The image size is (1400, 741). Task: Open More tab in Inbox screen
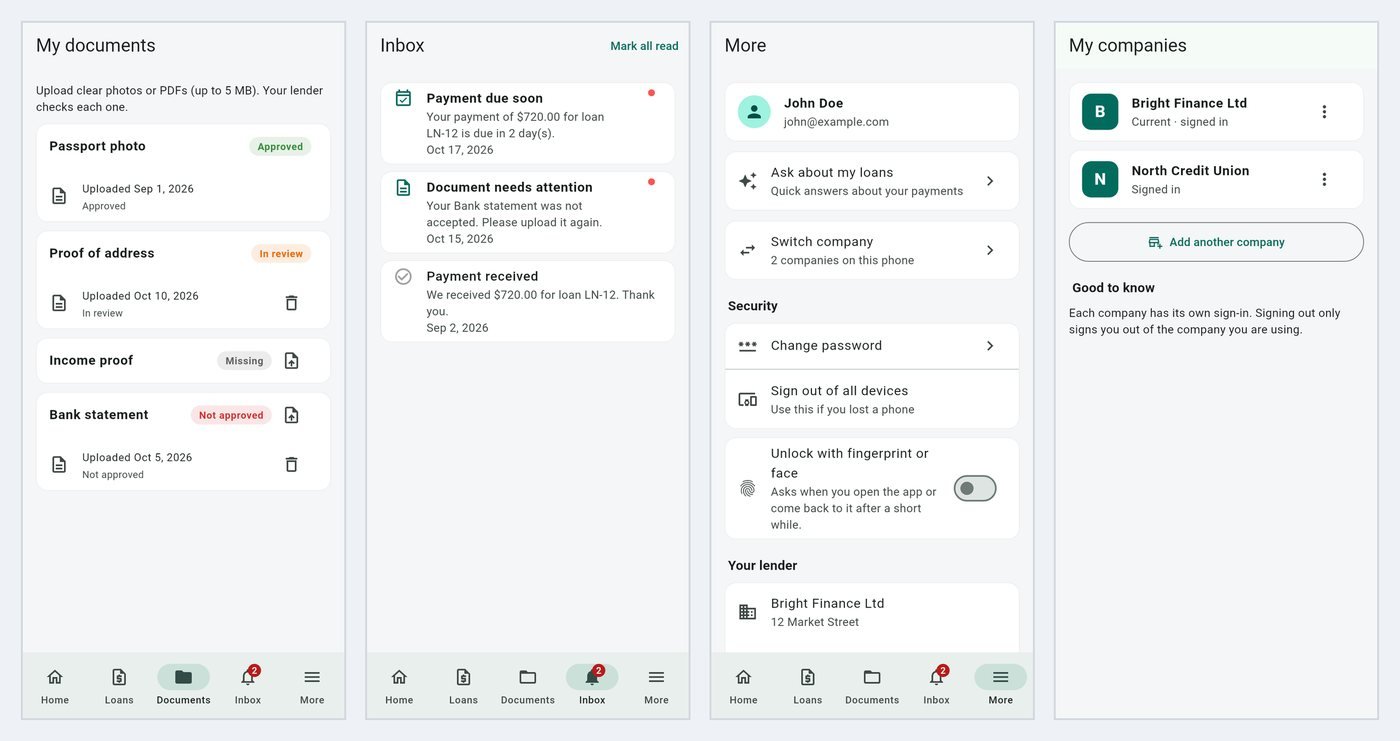tap(656, 686)
